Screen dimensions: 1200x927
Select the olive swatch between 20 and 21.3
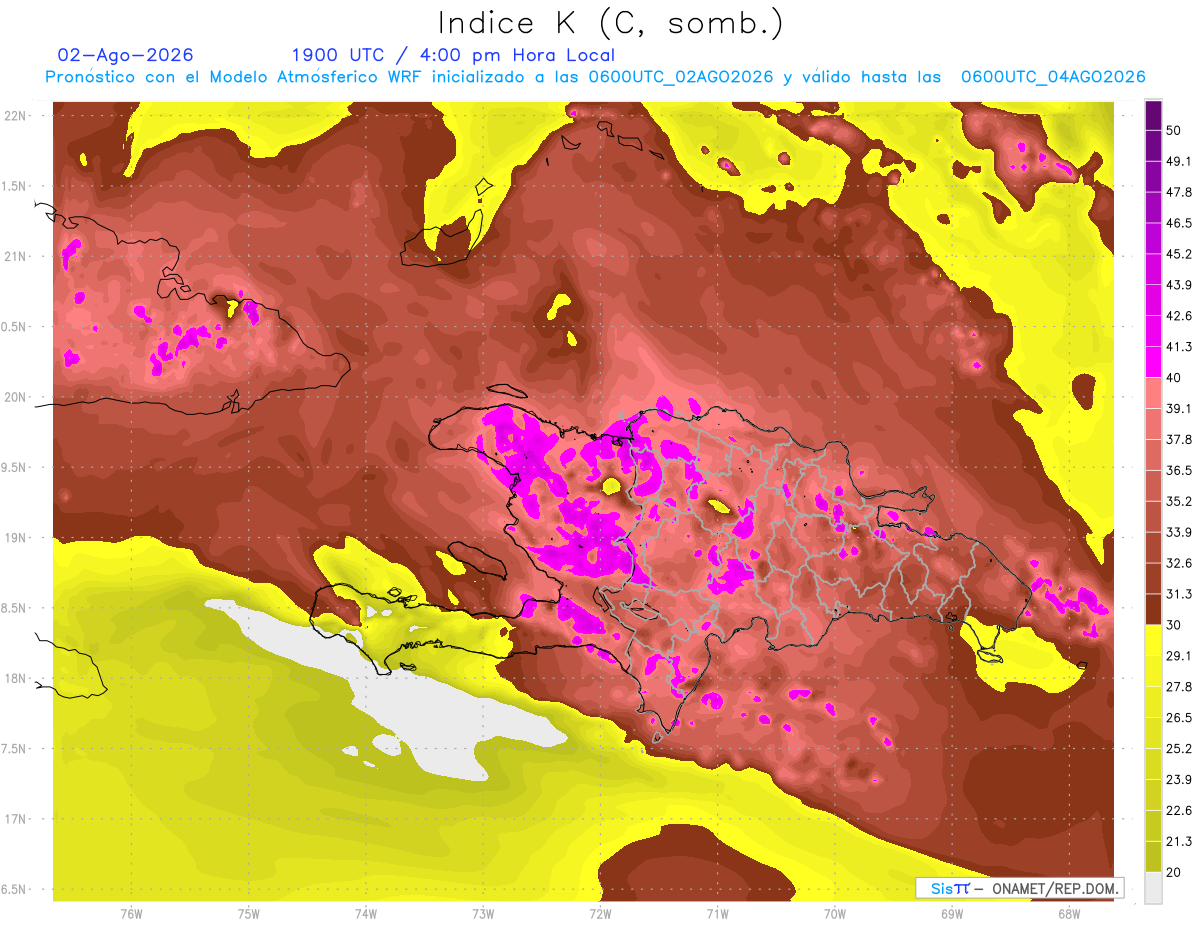1153,856
